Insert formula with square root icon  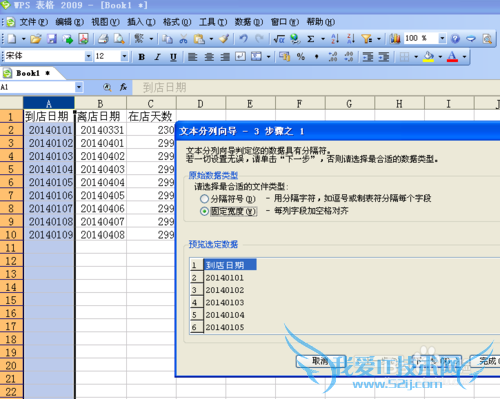coord(279,39)
